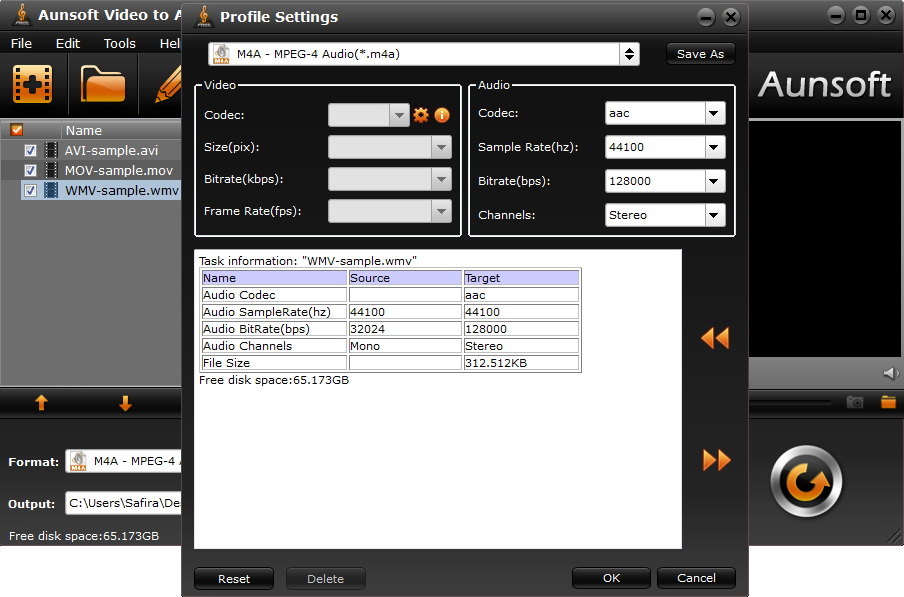Open the Help menu

[x=171, y=43]
